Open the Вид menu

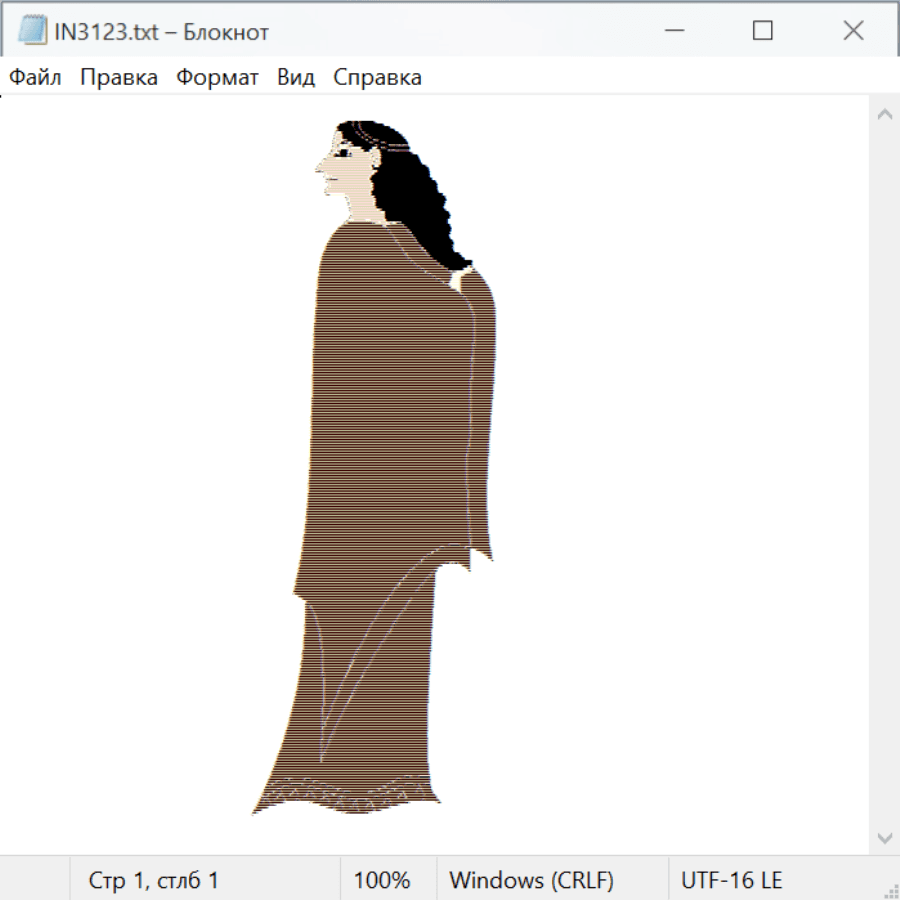pyautogui.click(x=295, y=77)
